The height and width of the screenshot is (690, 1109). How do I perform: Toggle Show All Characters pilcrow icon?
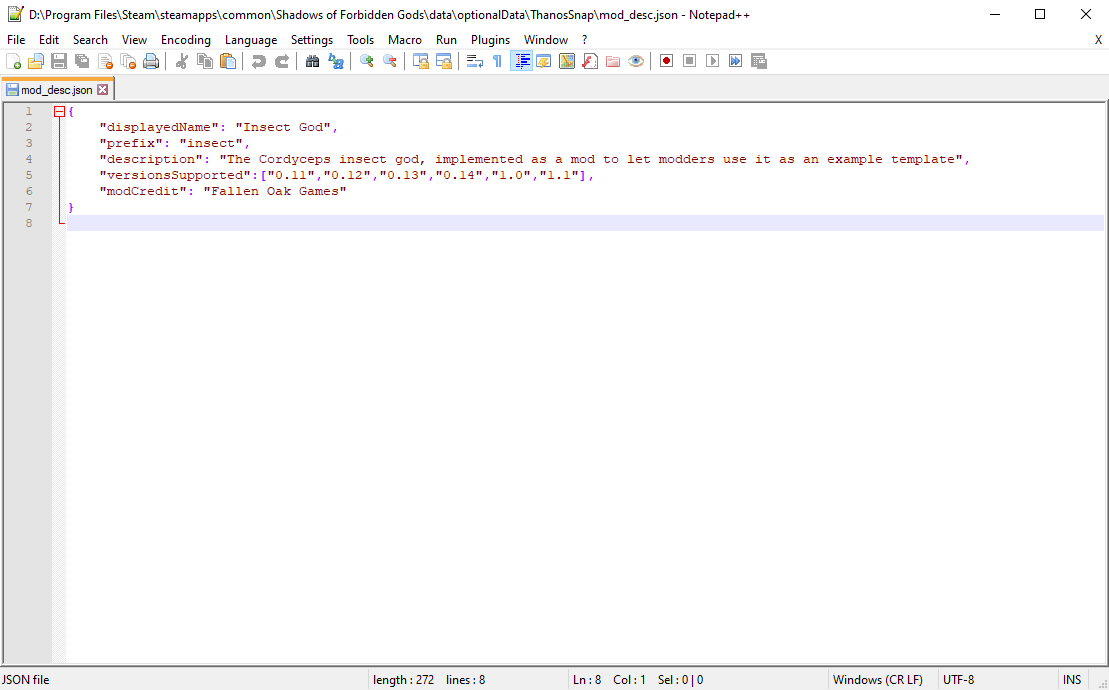pyautogui.click(x=497, y=61)
